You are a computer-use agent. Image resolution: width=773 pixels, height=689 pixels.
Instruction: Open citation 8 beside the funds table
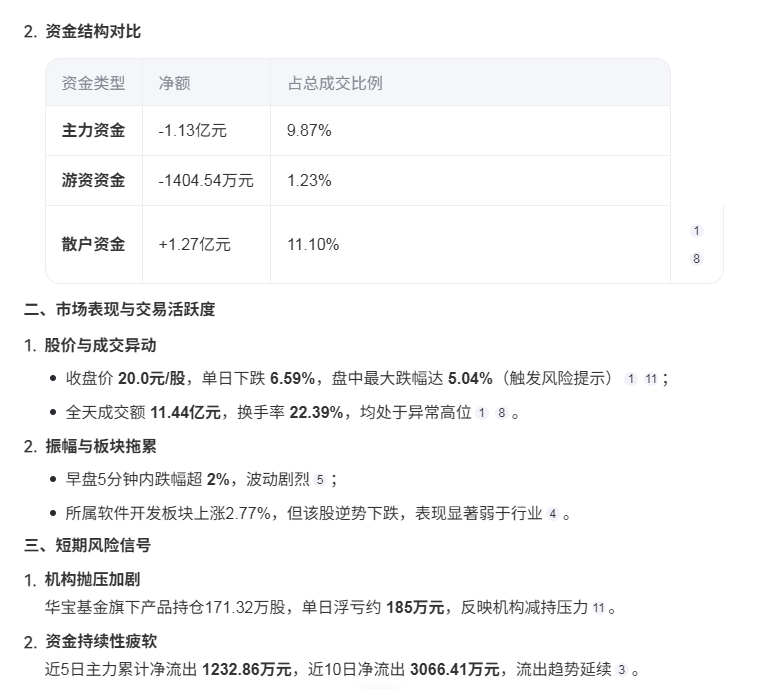(697, 259)
